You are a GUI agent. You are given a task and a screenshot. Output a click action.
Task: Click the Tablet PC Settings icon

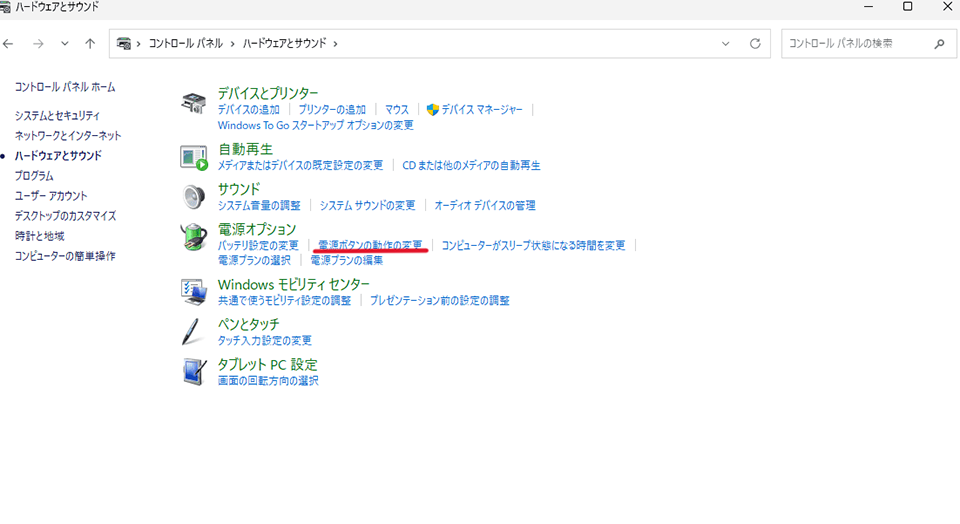coord(193,371)
